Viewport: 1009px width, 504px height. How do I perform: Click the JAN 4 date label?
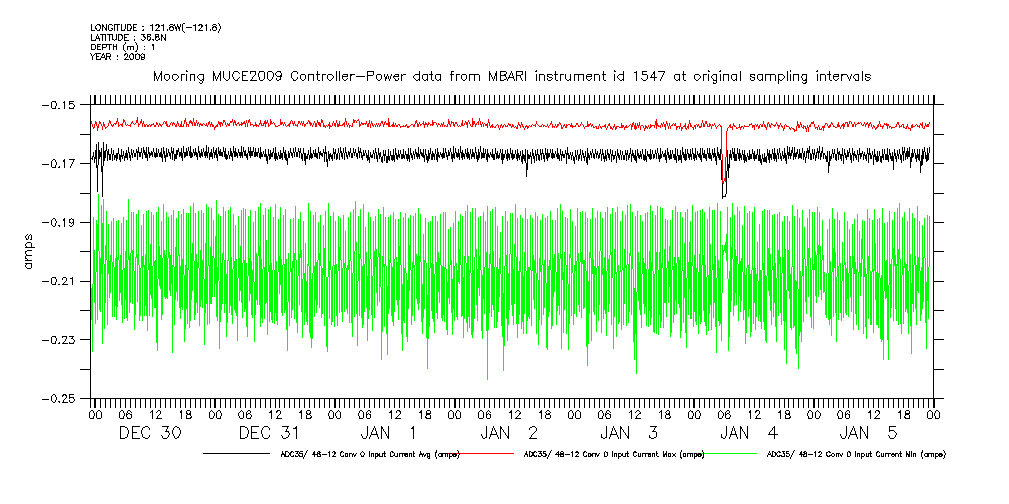point(750,433)
